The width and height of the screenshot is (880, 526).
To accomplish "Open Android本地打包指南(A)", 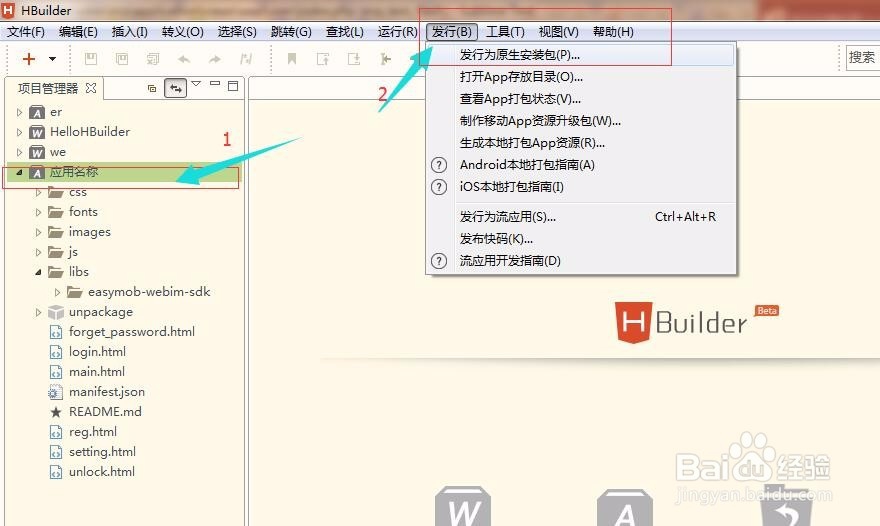I will 581,164.
